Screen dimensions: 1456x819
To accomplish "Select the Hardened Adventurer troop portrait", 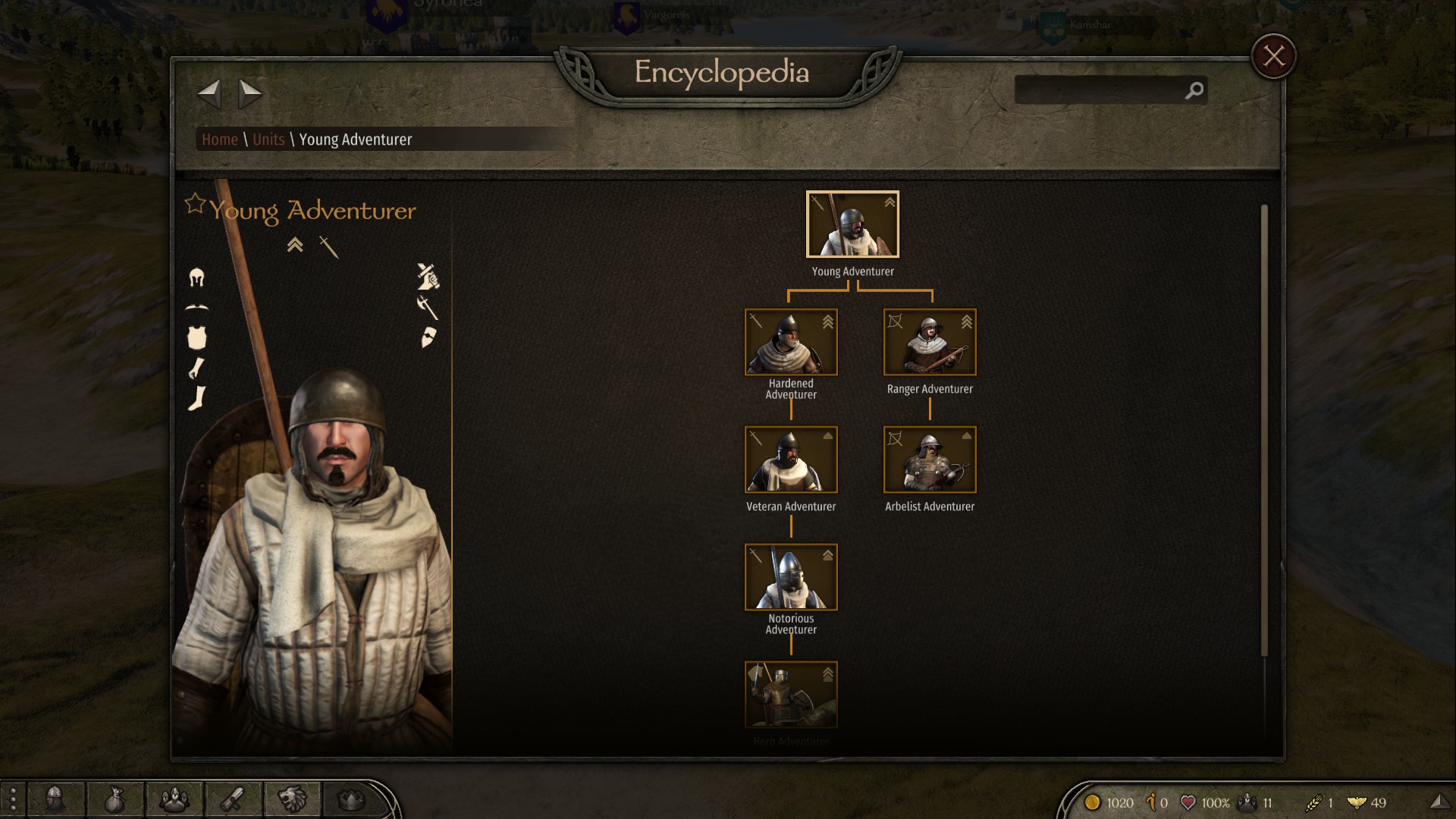I will click(x=791, y=342).
